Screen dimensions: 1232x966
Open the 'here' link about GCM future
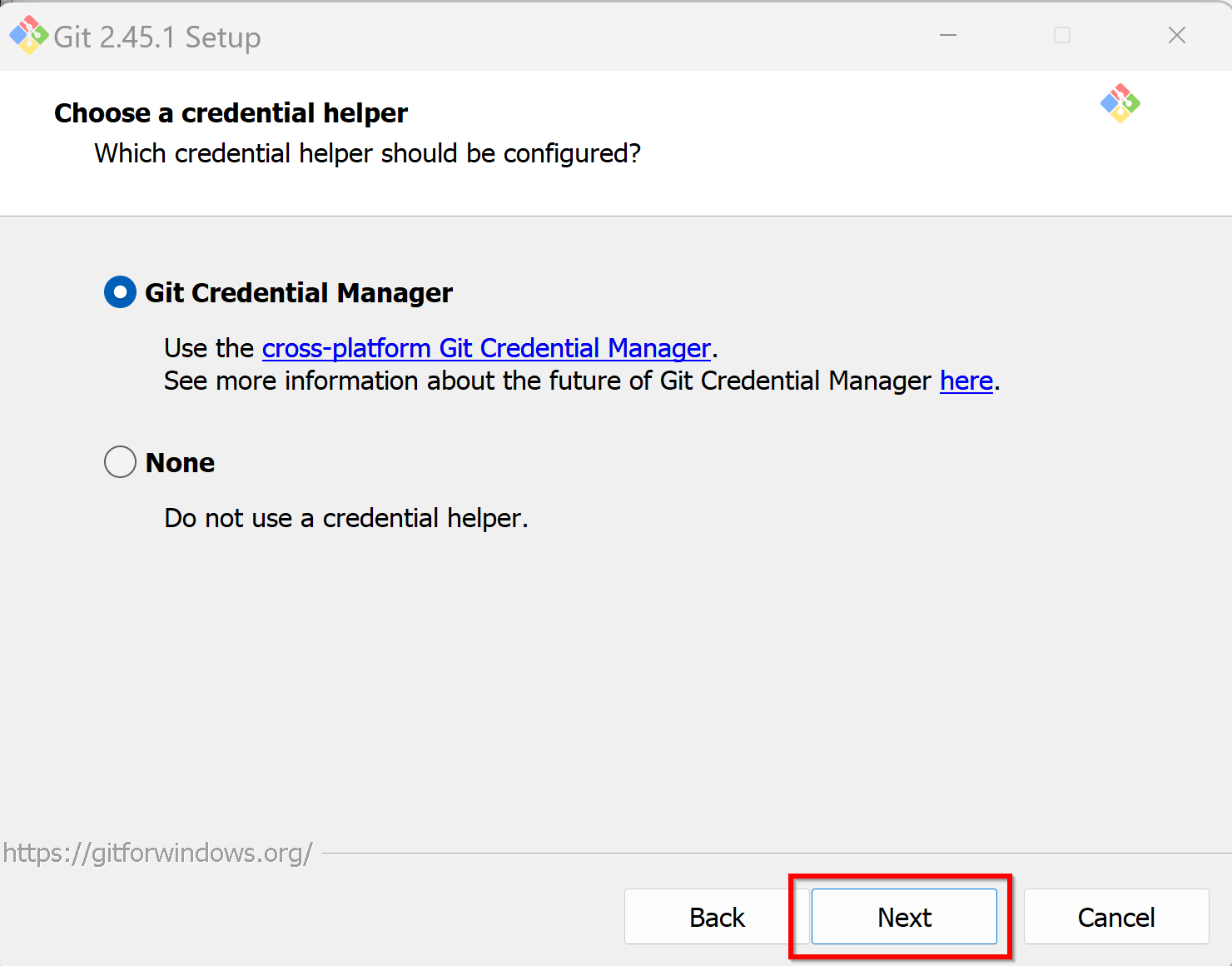point(966,381)
